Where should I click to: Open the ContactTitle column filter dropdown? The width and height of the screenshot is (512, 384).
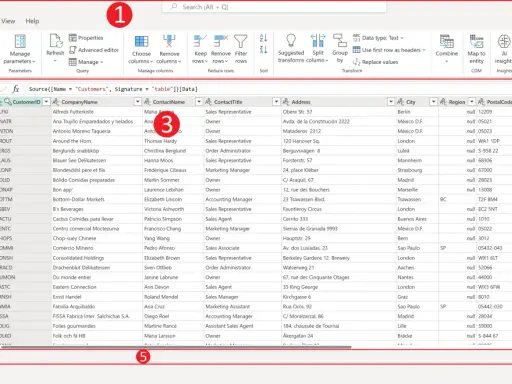[x=276, y=102]
